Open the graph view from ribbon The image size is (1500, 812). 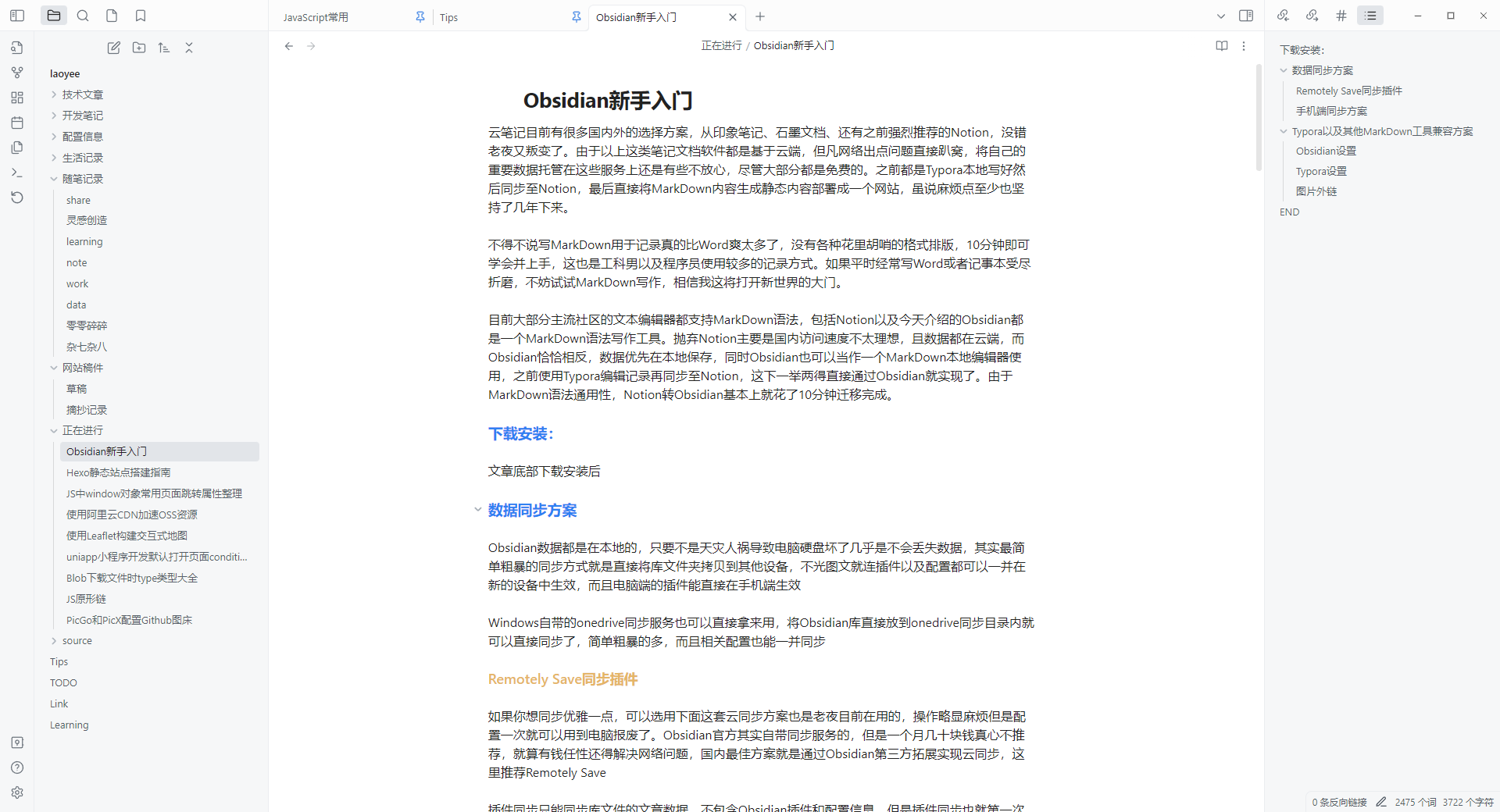coord(17,73)
